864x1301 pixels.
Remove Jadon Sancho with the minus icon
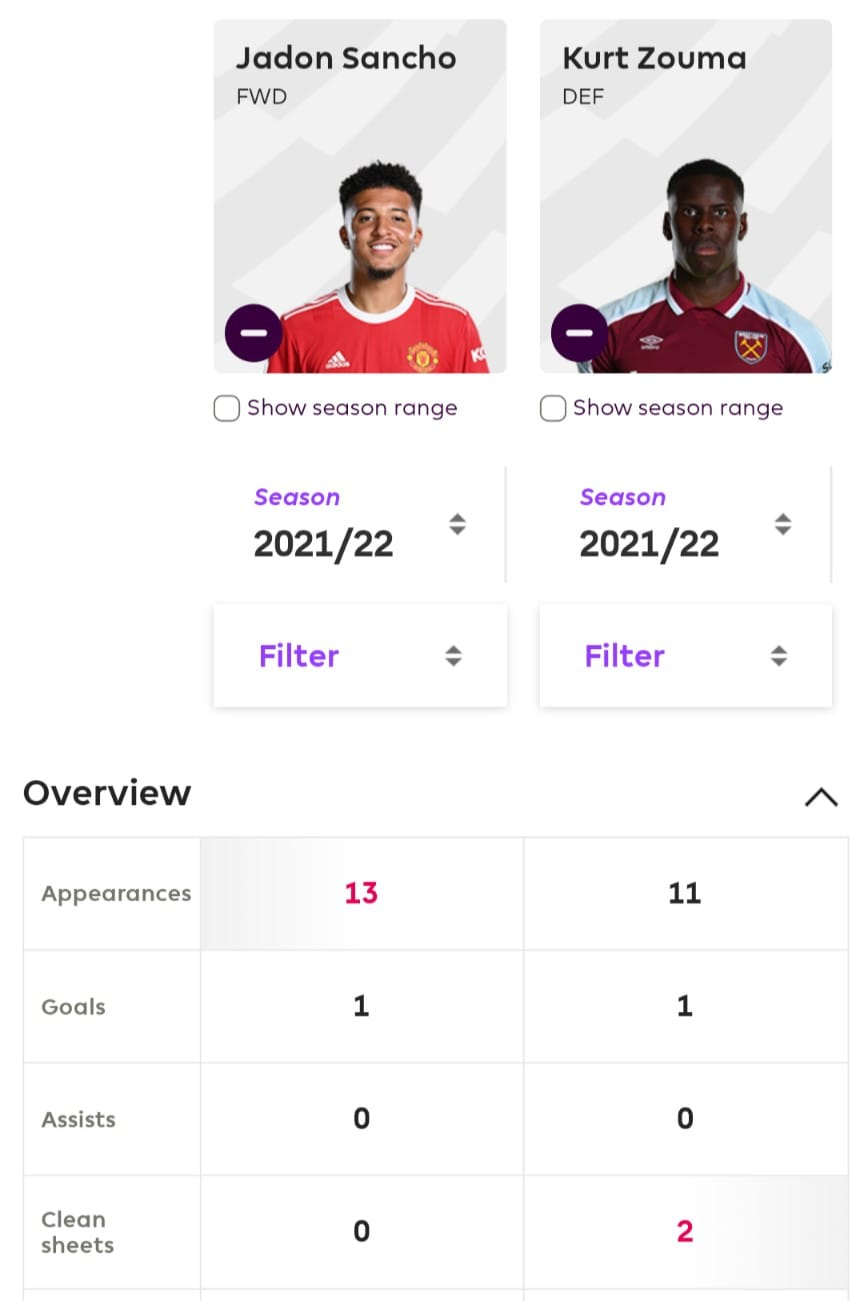click(x=254, y=333)
